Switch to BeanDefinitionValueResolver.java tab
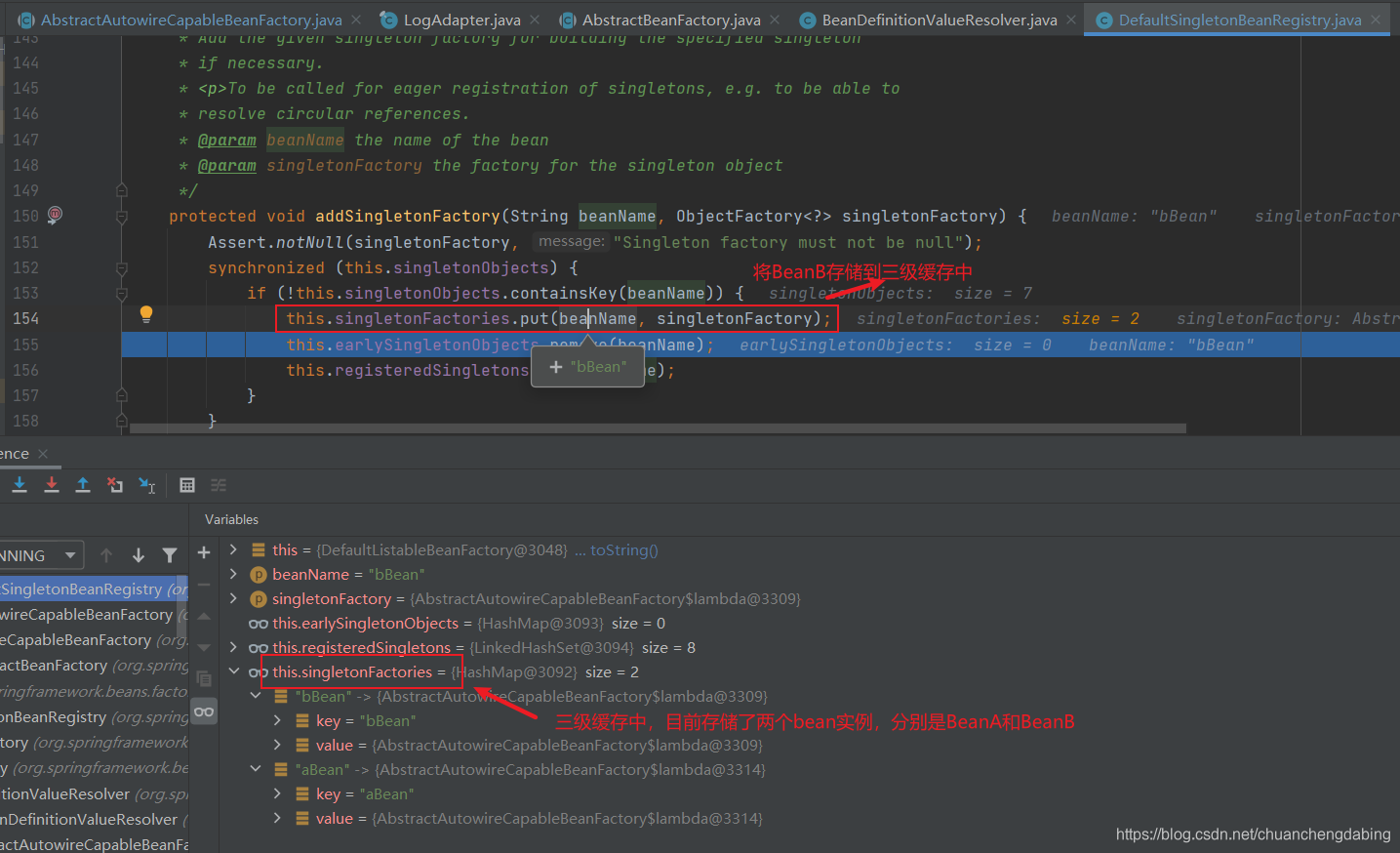Image resolution: width=1400 pixels, height=853 pixels. [939, 20]
